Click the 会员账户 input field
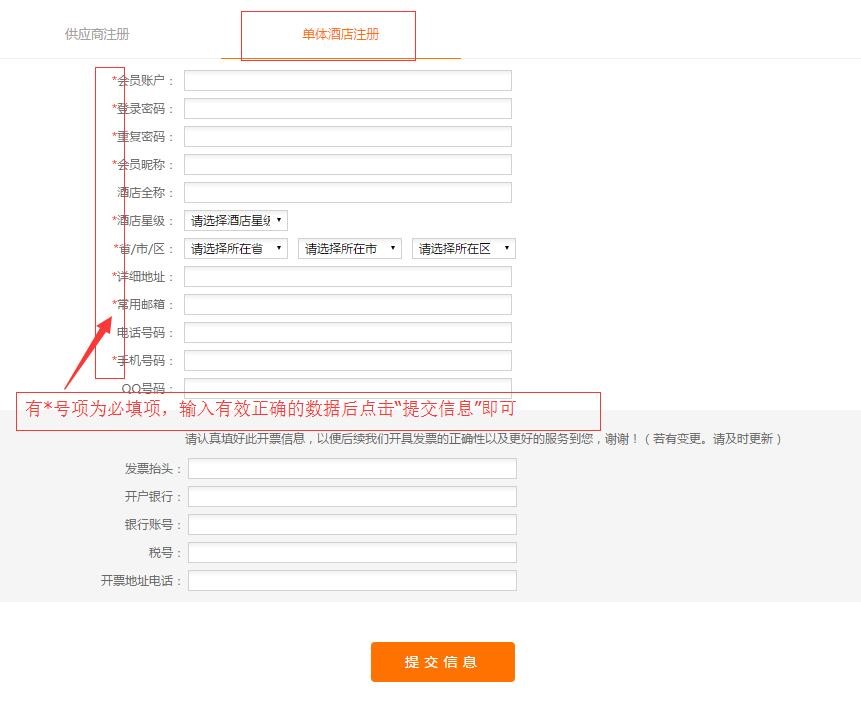The height and width of the screenshot is (709, 861). point(347,81)
